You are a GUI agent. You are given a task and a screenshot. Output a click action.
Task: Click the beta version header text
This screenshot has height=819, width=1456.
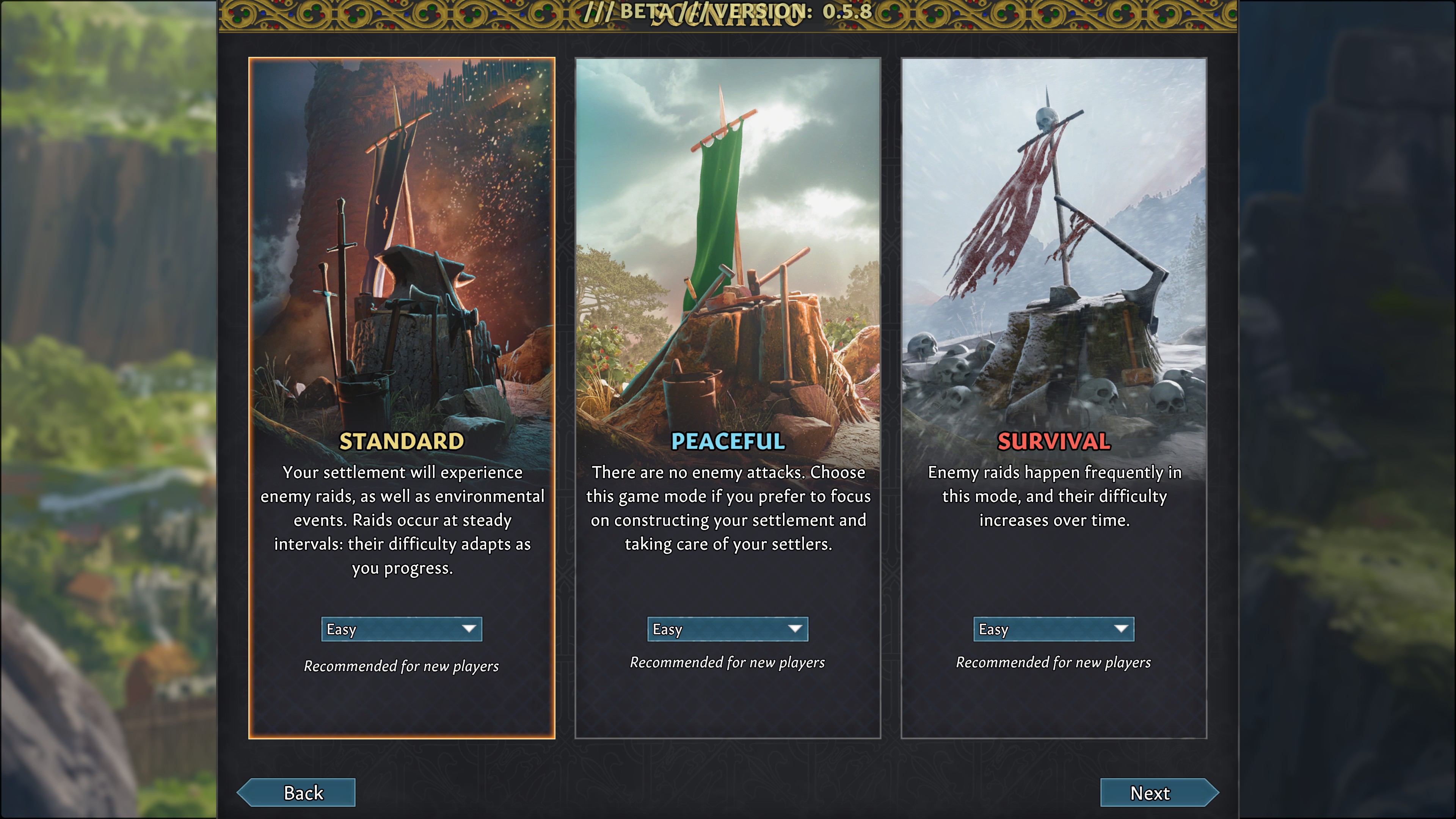(728, 11)
